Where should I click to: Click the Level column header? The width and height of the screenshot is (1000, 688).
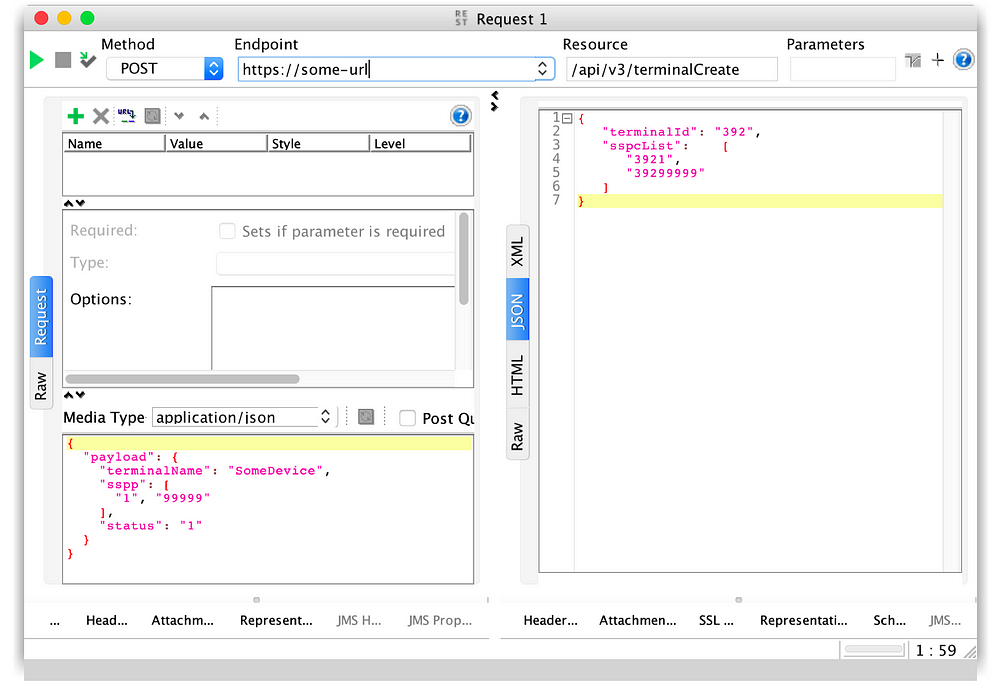click(420, 143)
